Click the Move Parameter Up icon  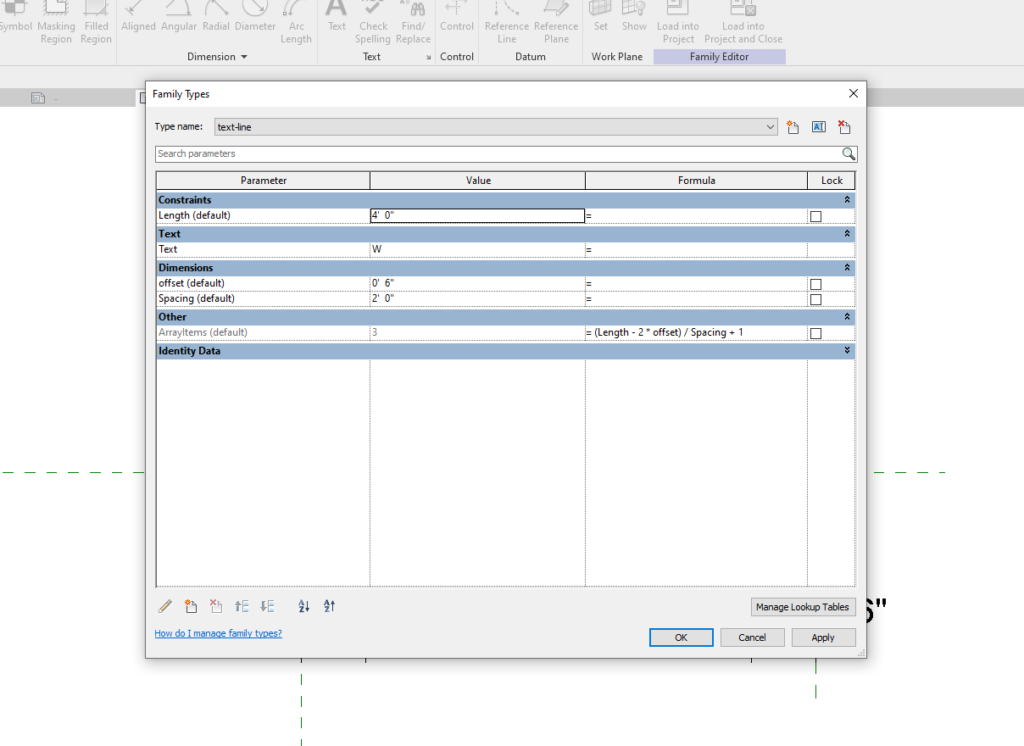tap(242, 606)
